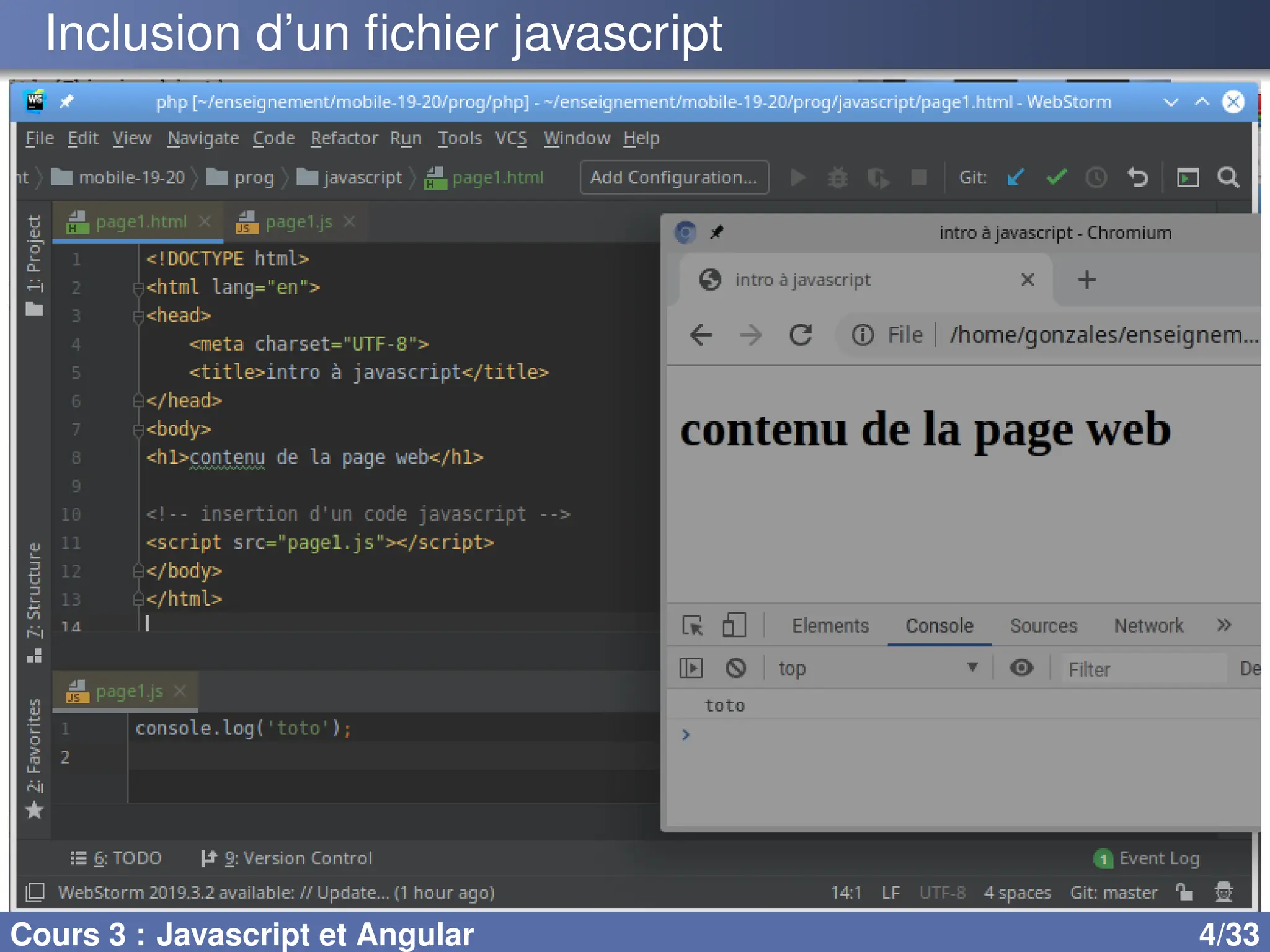The height and width of the screenshot is (952, 1270).
Task: Click line 11 script src code
Action: (x=320, y=543)
